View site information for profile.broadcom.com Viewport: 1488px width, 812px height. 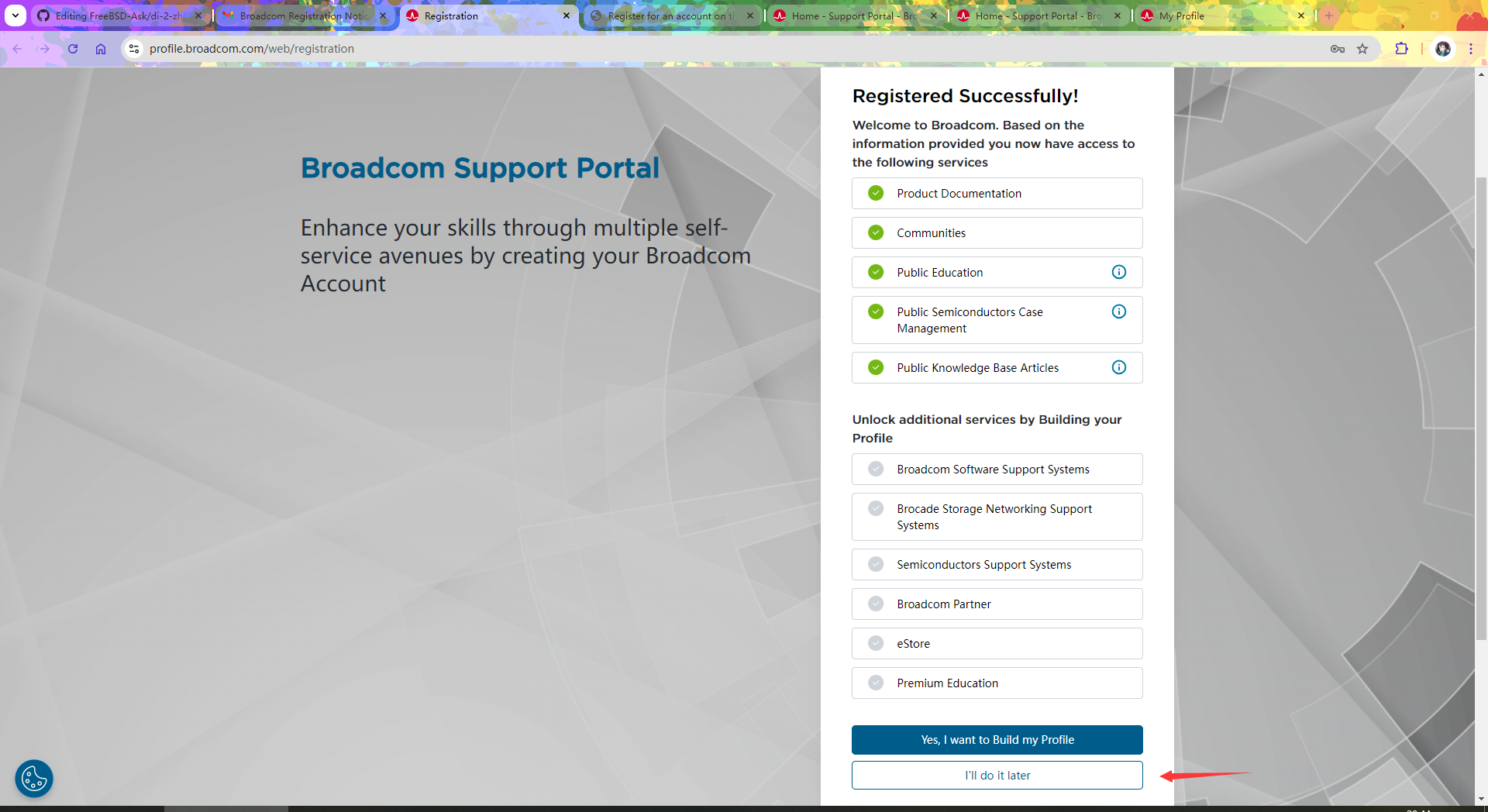coord(134,49)
